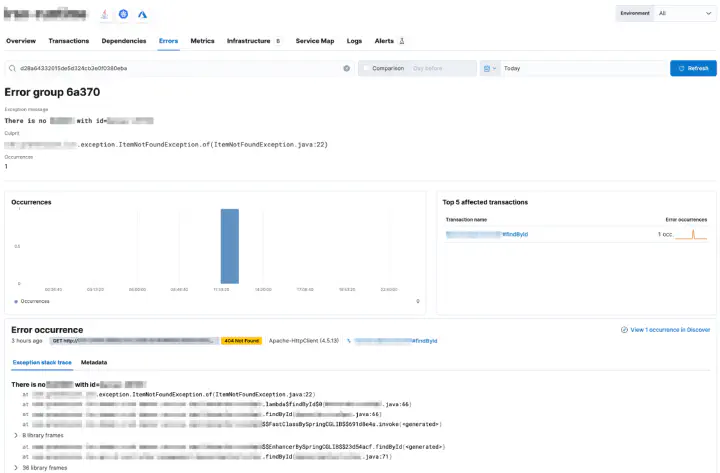Click the Today date range field
The height and width of the screenshot is (473, 720).
coord(584,68)
